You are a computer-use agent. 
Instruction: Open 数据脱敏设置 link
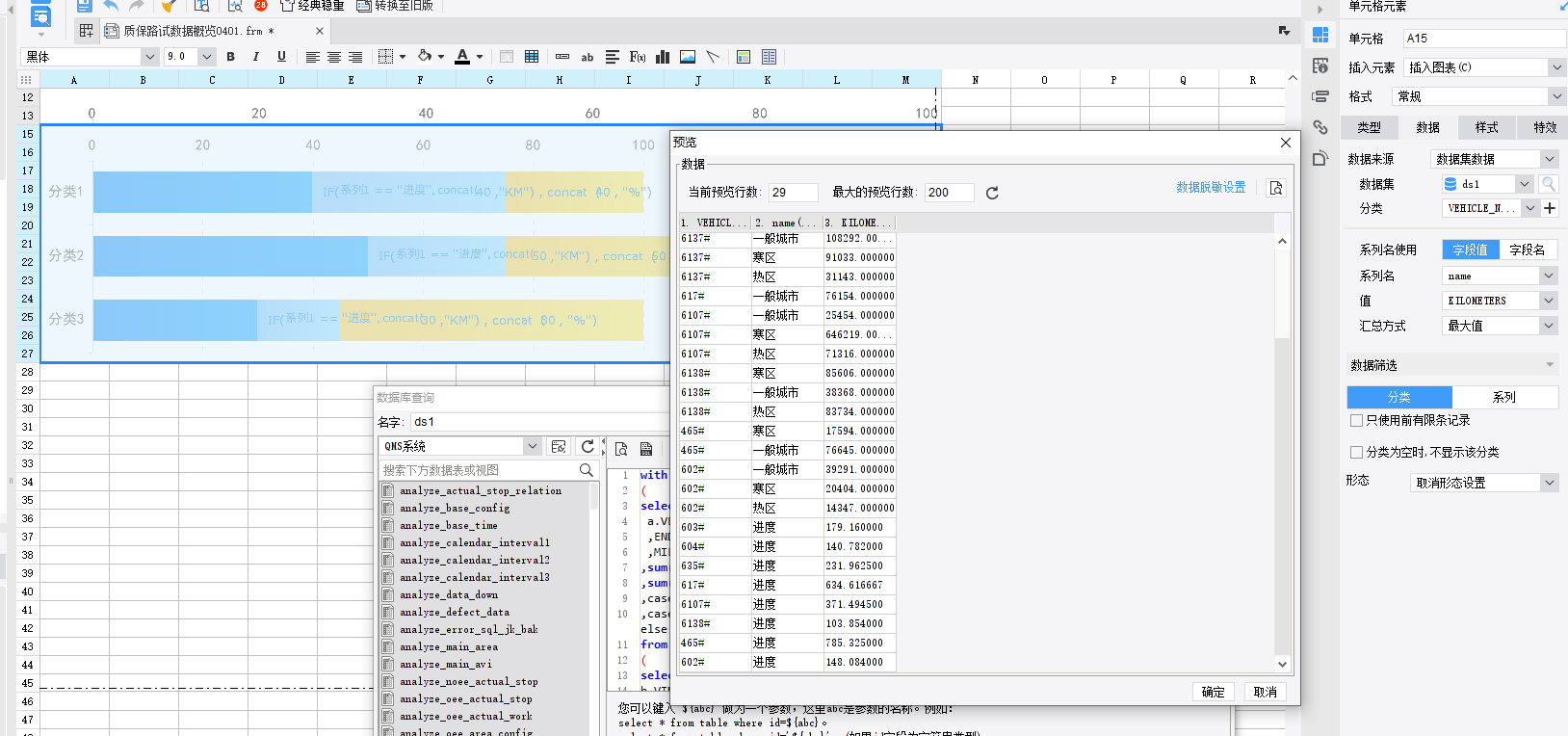(x=1211, y=187)
